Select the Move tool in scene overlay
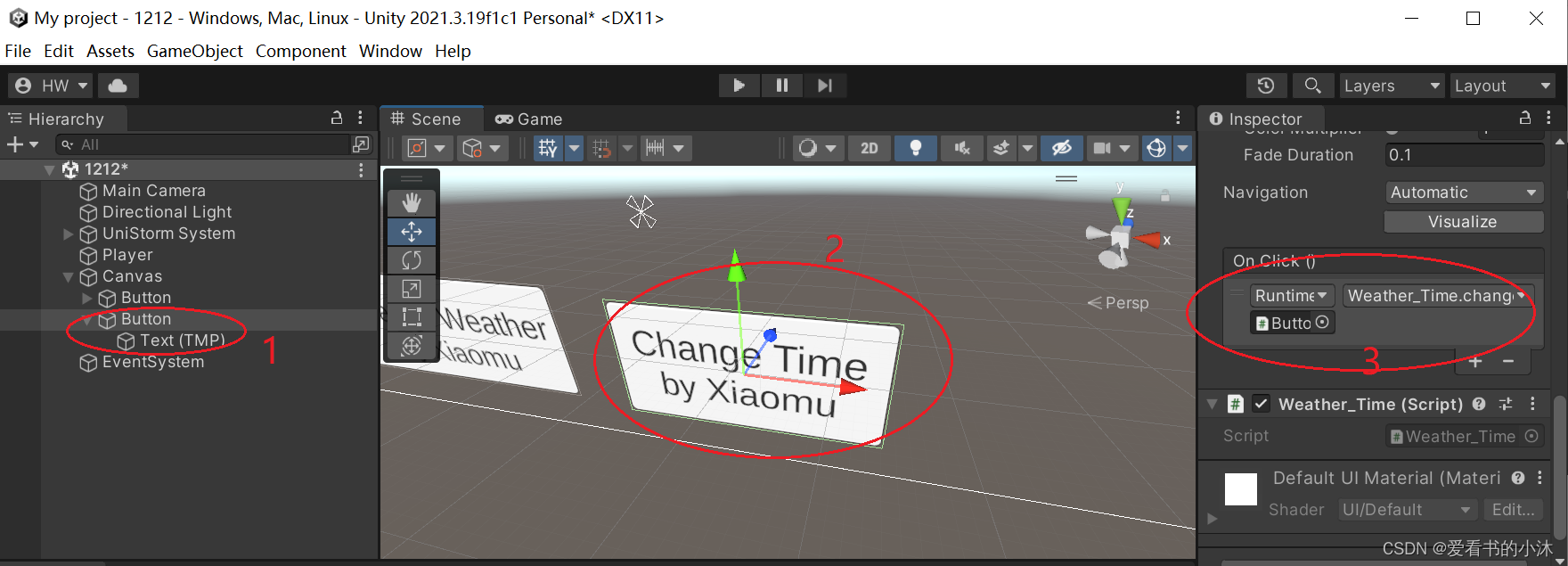Screen dimensions: 1568x566 tap(411, 232)
